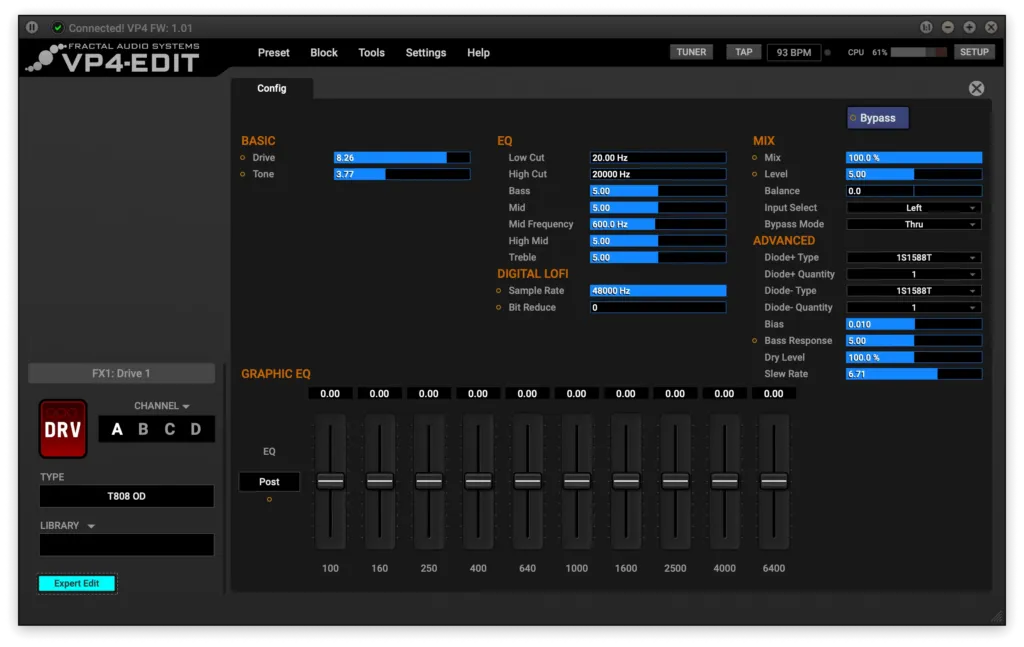Switch to channel B
The height and width of the screenshot is (647, 1024).
point(143,430)
